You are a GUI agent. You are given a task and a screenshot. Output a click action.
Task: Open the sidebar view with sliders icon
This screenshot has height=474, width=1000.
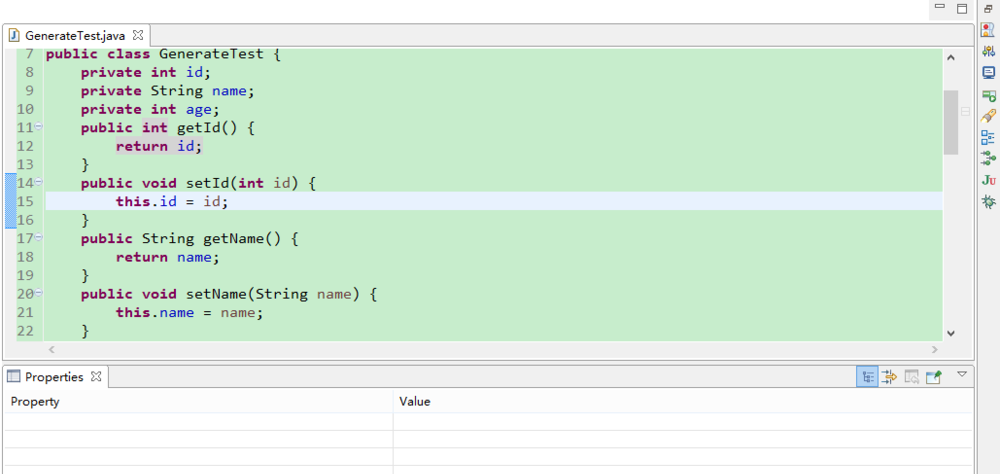pos(988,51)
